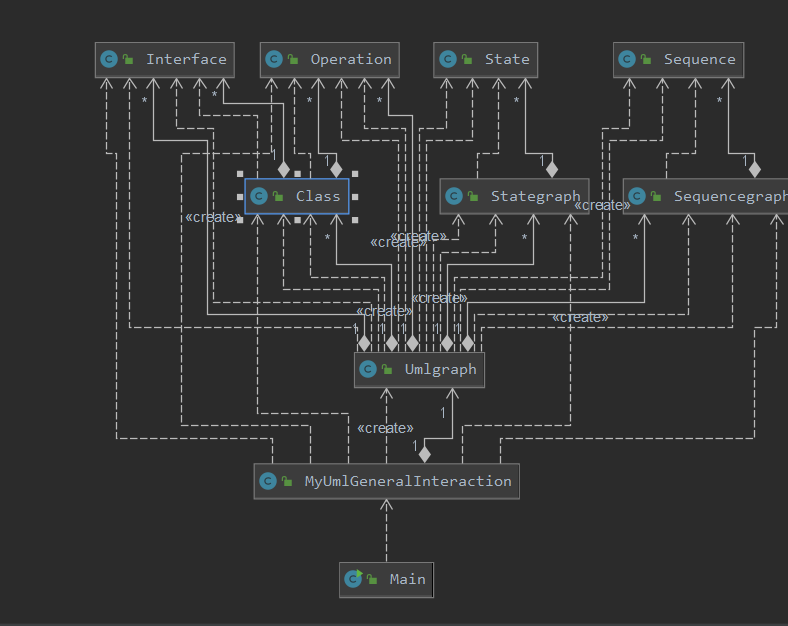
Task: Click the class icon on Operation node
Action: point(274,59)
